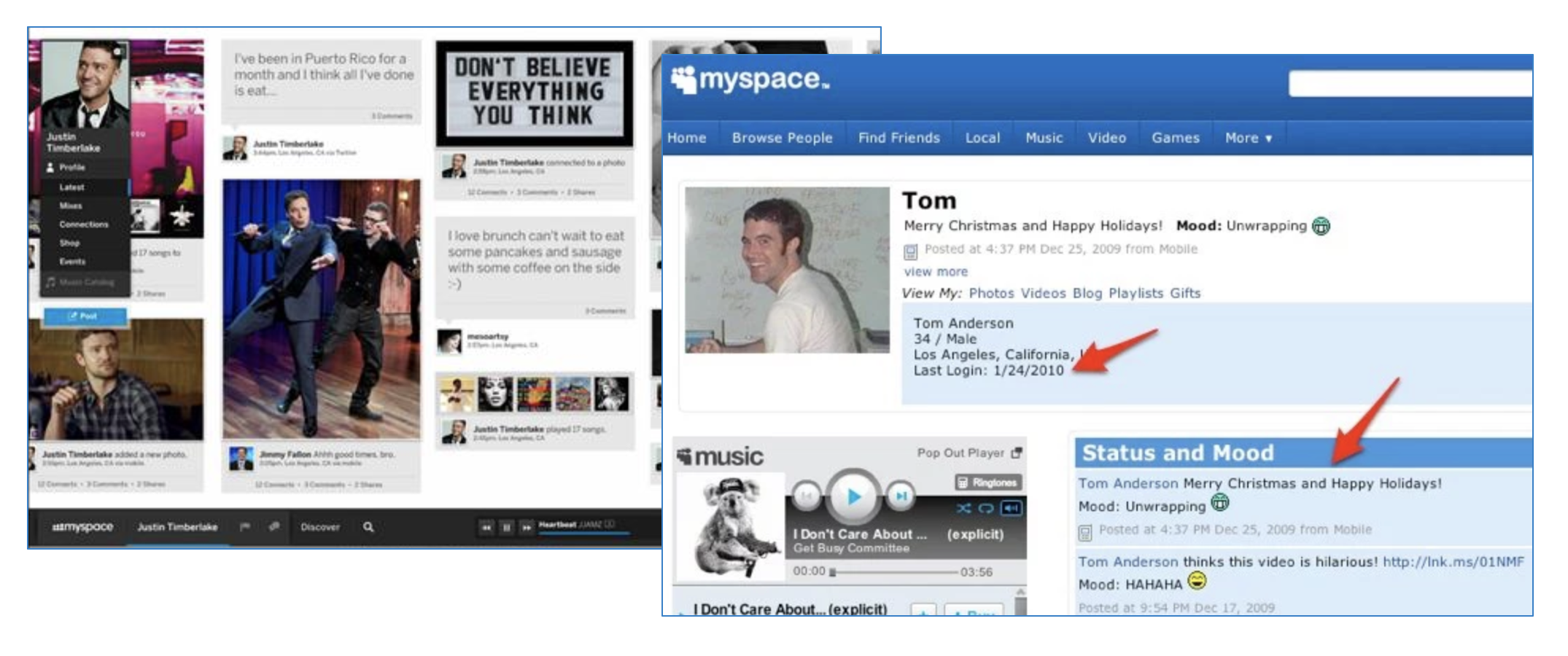
Task: Click the search magnifier in bottom bar
Action: 368,526
